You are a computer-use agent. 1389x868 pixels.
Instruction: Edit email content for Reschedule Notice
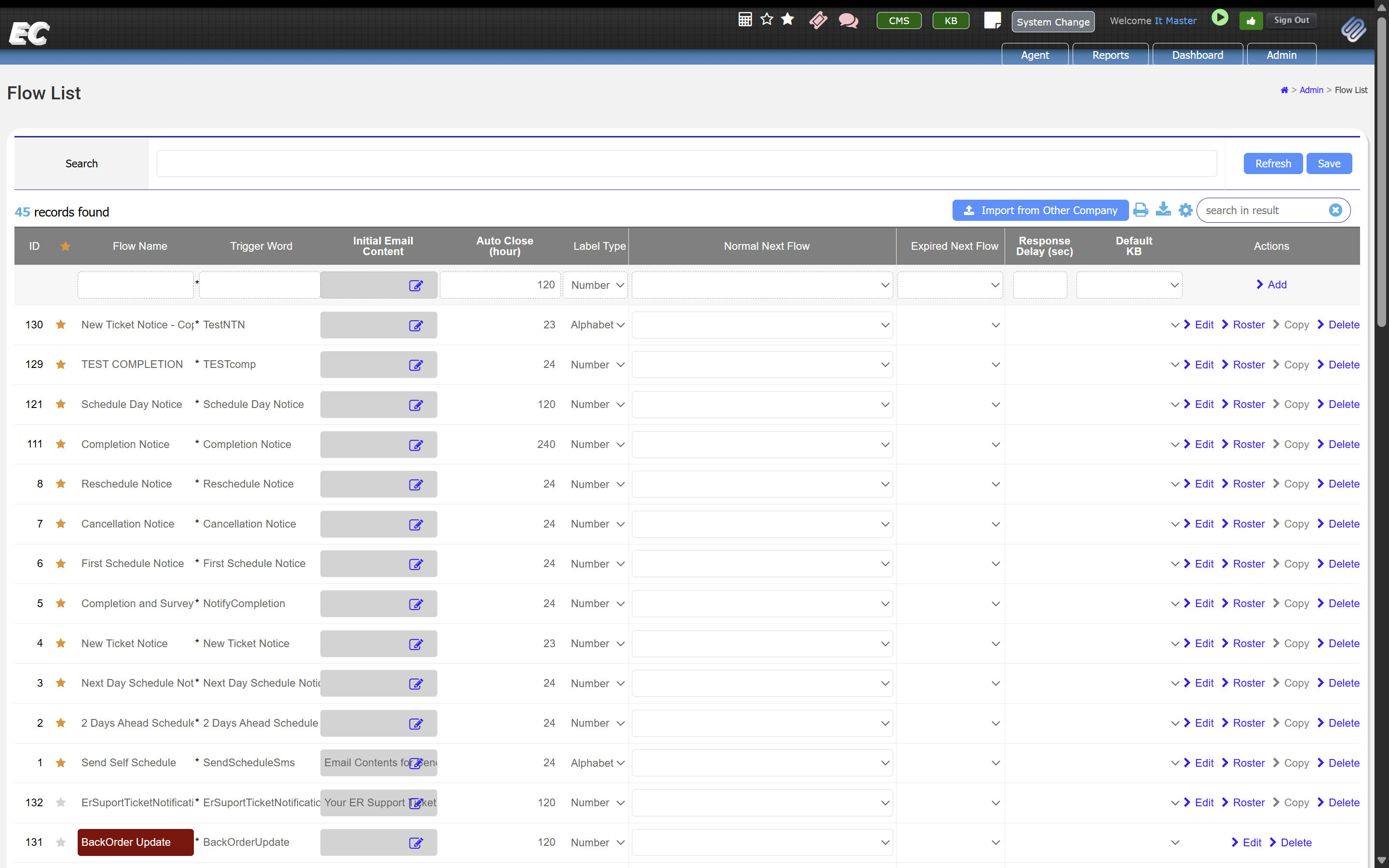[x=416, y=485]
